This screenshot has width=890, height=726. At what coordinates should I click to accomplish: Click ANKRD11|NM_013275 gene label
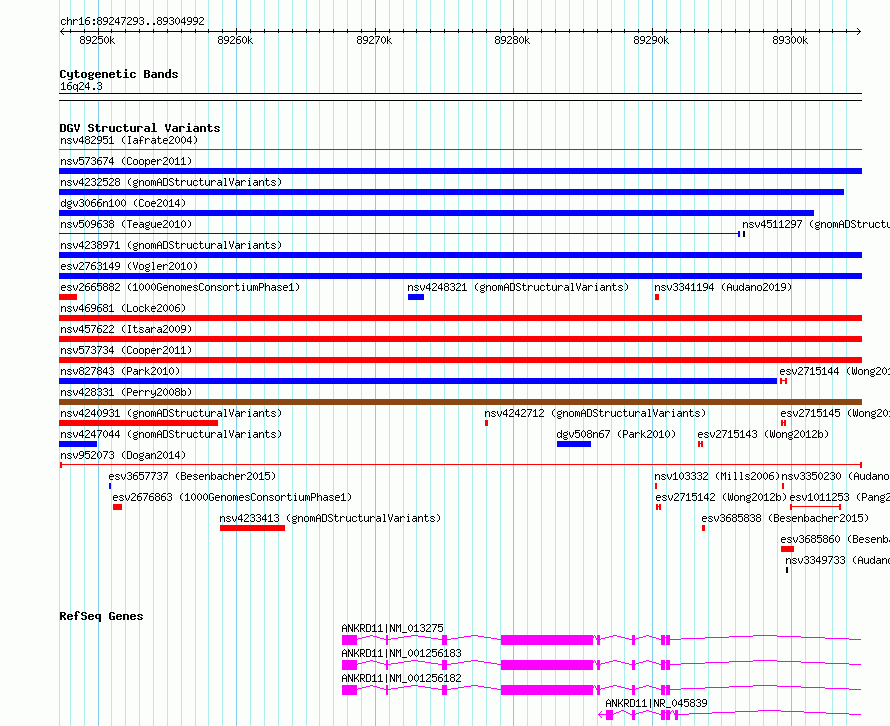coord(392,628)
